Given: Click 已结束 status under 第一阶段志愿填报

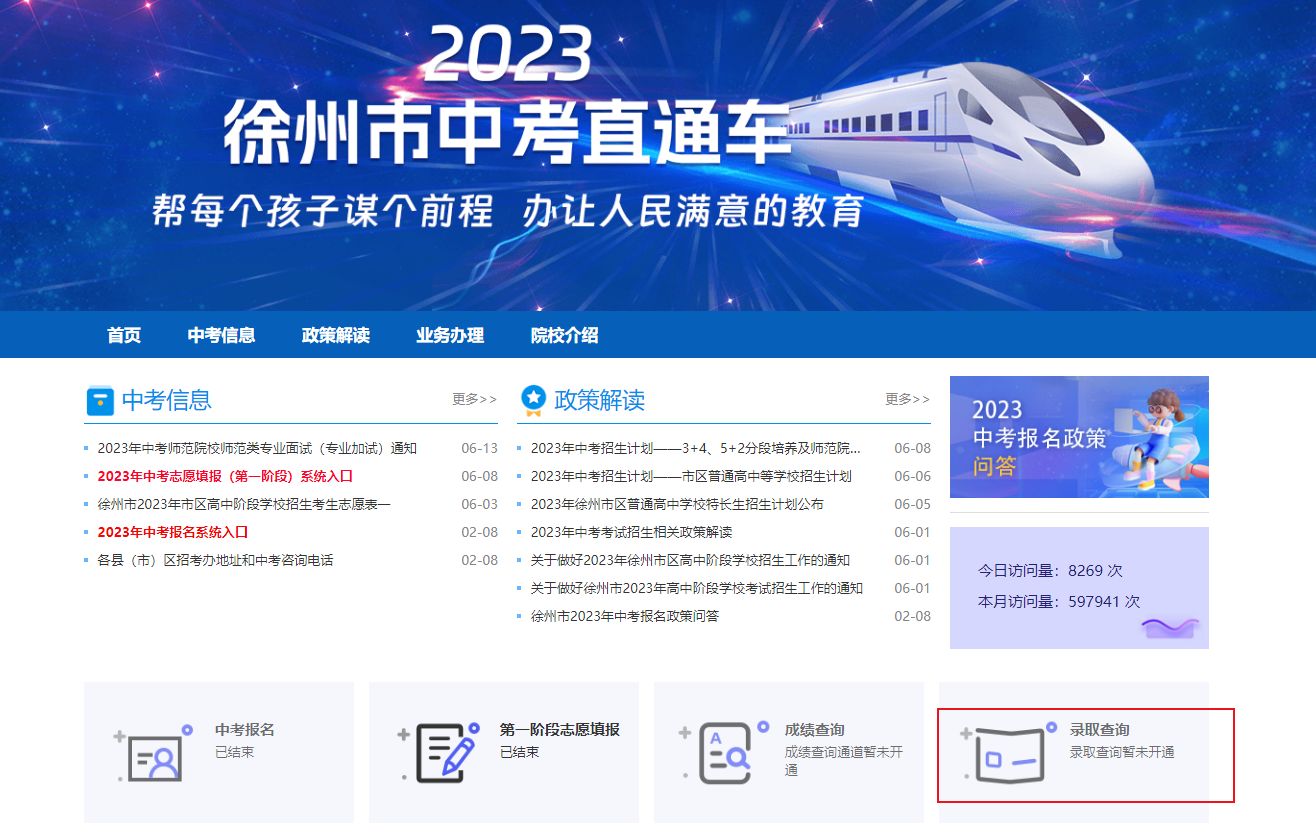Looking at the screenshot, I should (x=520, y=752).
